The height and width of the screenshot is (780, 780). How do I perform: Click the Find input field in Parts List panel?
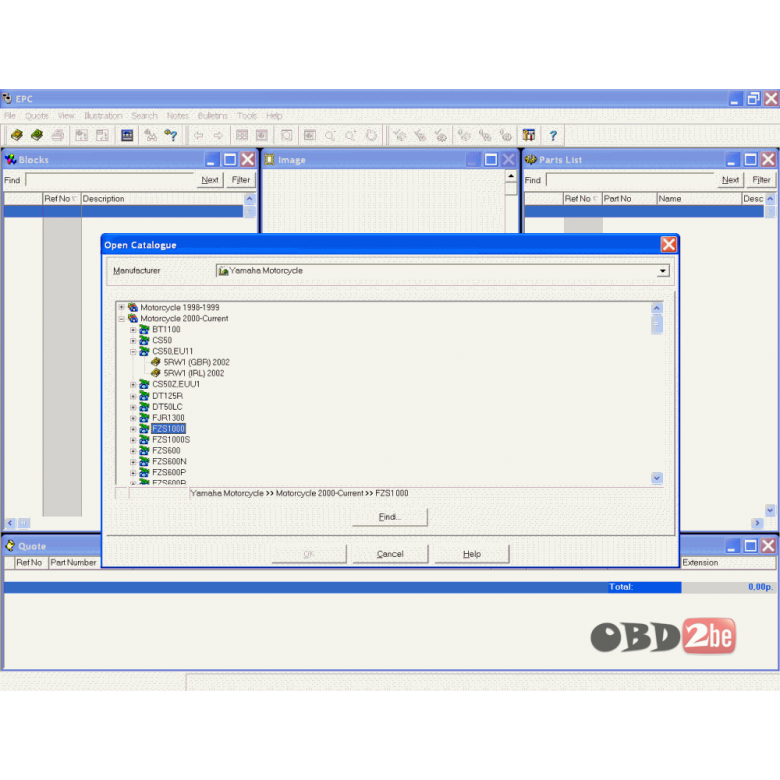point(630,180)
